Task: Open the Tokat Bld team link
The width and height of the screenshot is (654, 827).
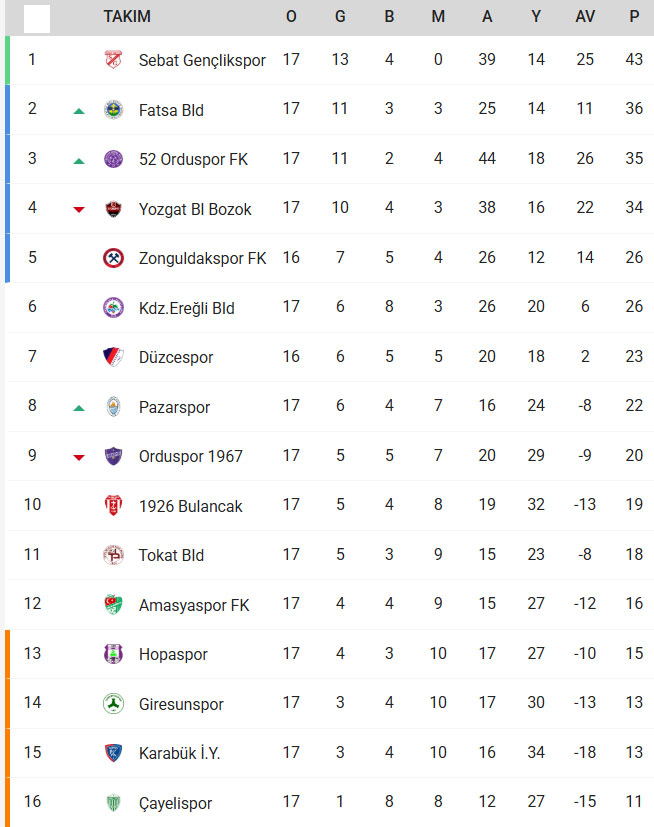Action: point(171,555)
